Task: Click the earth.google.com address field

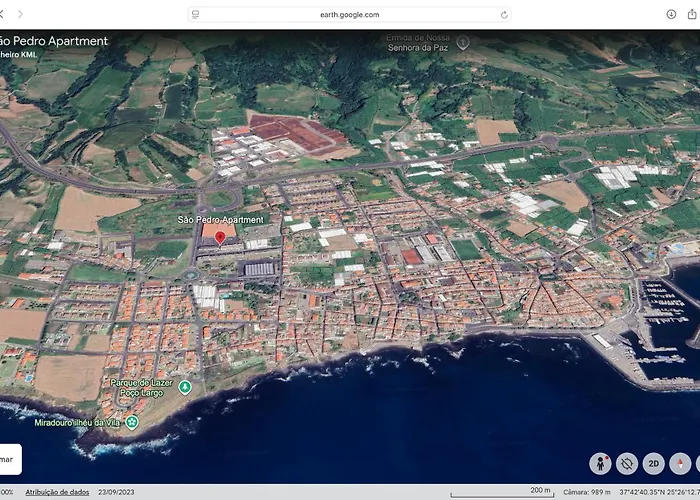Action: (350, 14)
